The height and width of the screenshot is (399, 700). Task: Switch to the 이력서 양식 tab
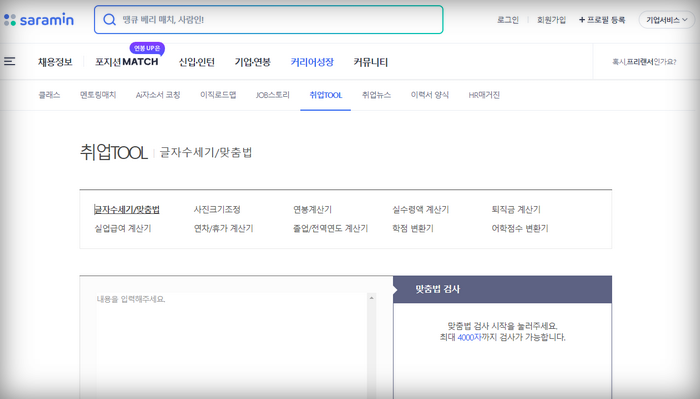pyautogui.click(x=429, y=95)
